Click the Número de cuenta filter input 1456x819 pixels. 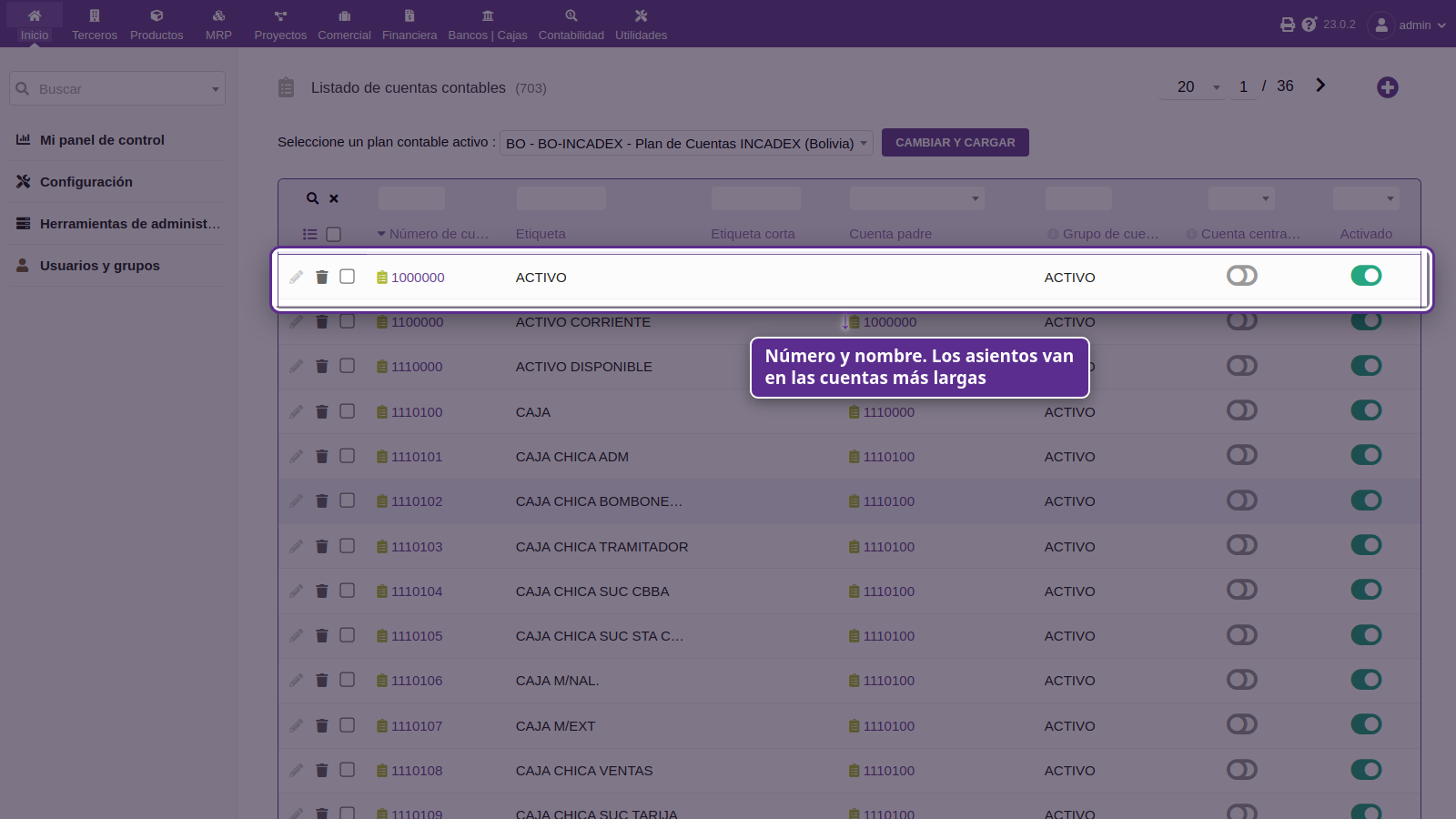tap(411, 198)
